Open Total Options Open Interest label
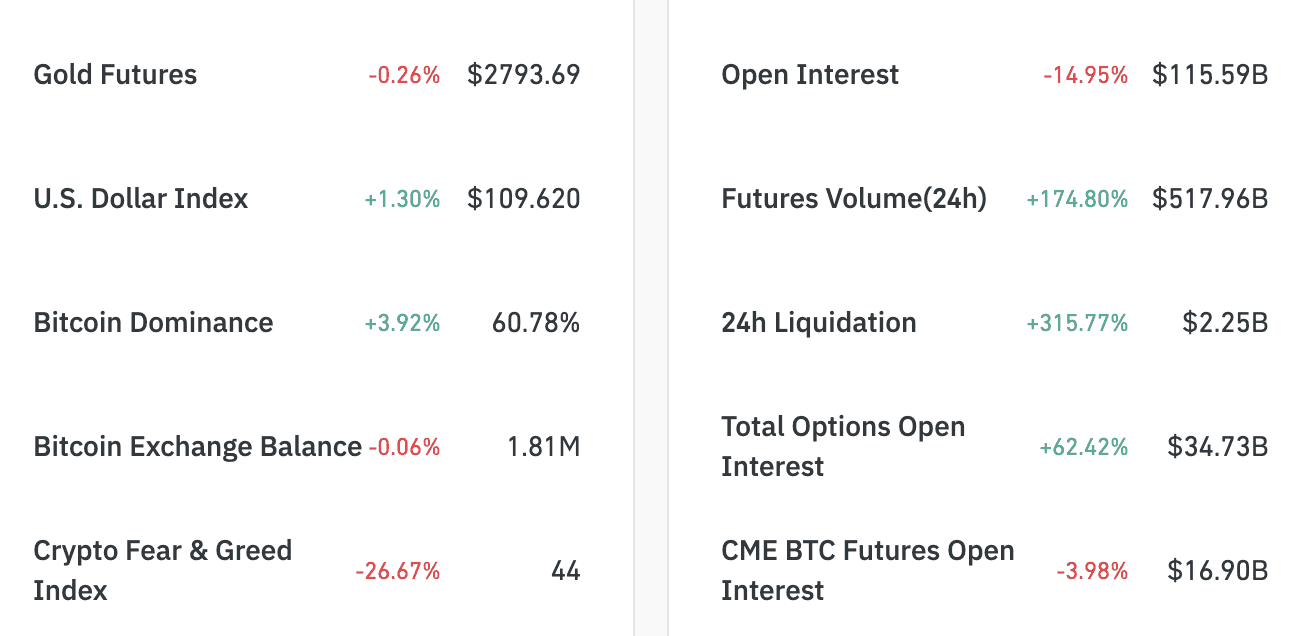This screenshot has width=1308, height=636. tap(842, 446)
